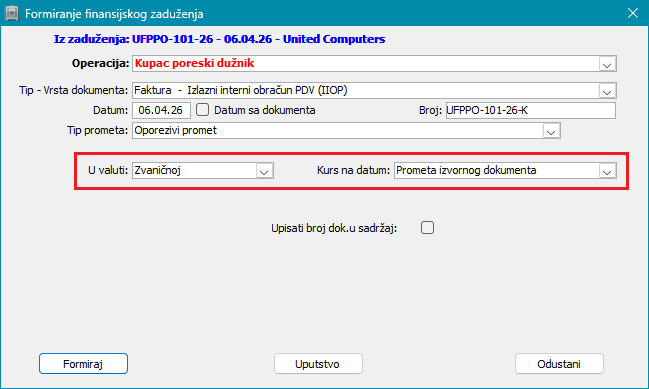Click the application icon in title bar
Image resolution: width=649 pixels, height=389 pixels.
pyautogui.click(x=12, y=14)
